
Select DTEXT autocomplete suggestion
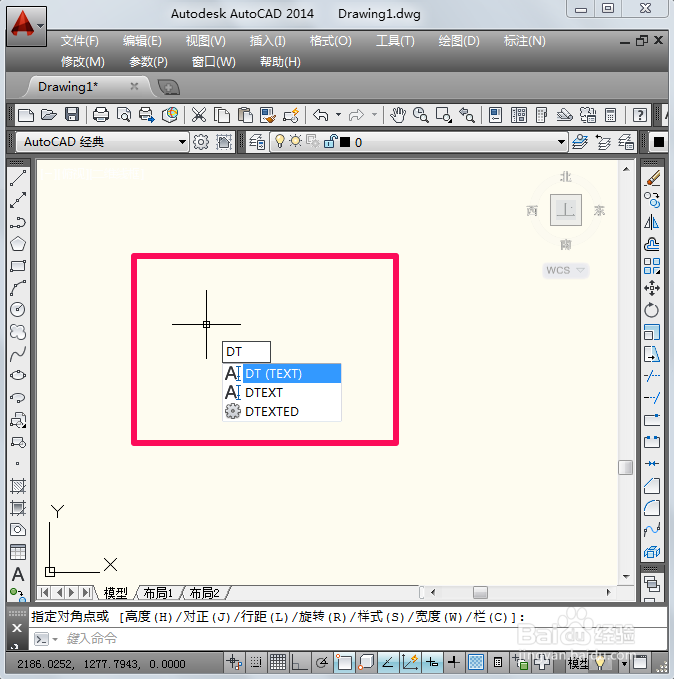[282, 392]
